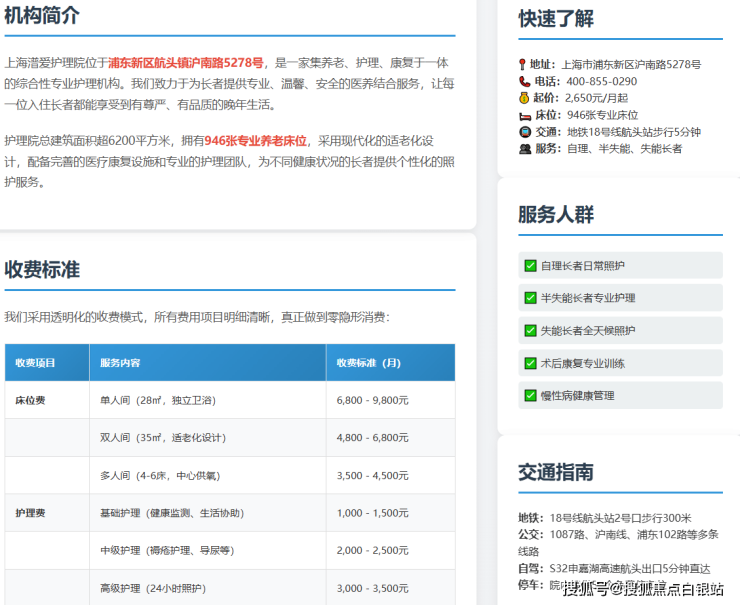740x605 pixels.
Task: Click the pushpin icon beside 地址
Action: pos(523,64)
